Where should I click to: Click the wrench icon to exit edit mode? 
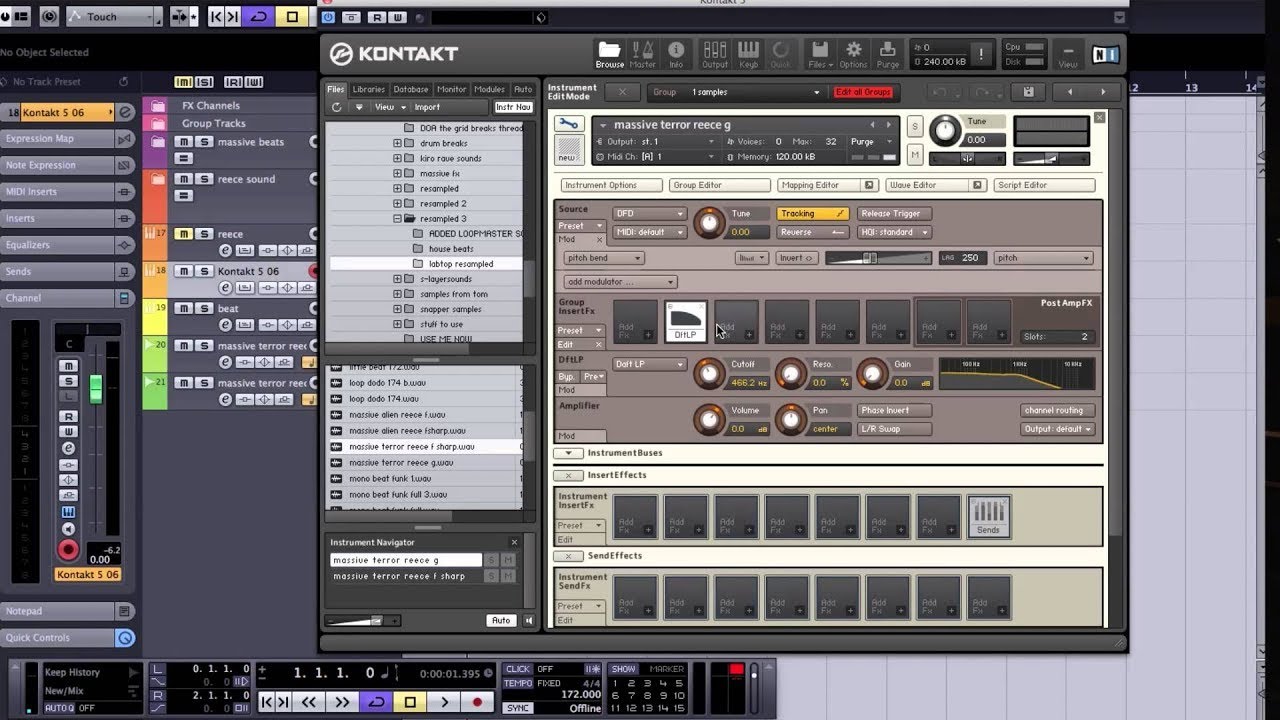[569, 125]
